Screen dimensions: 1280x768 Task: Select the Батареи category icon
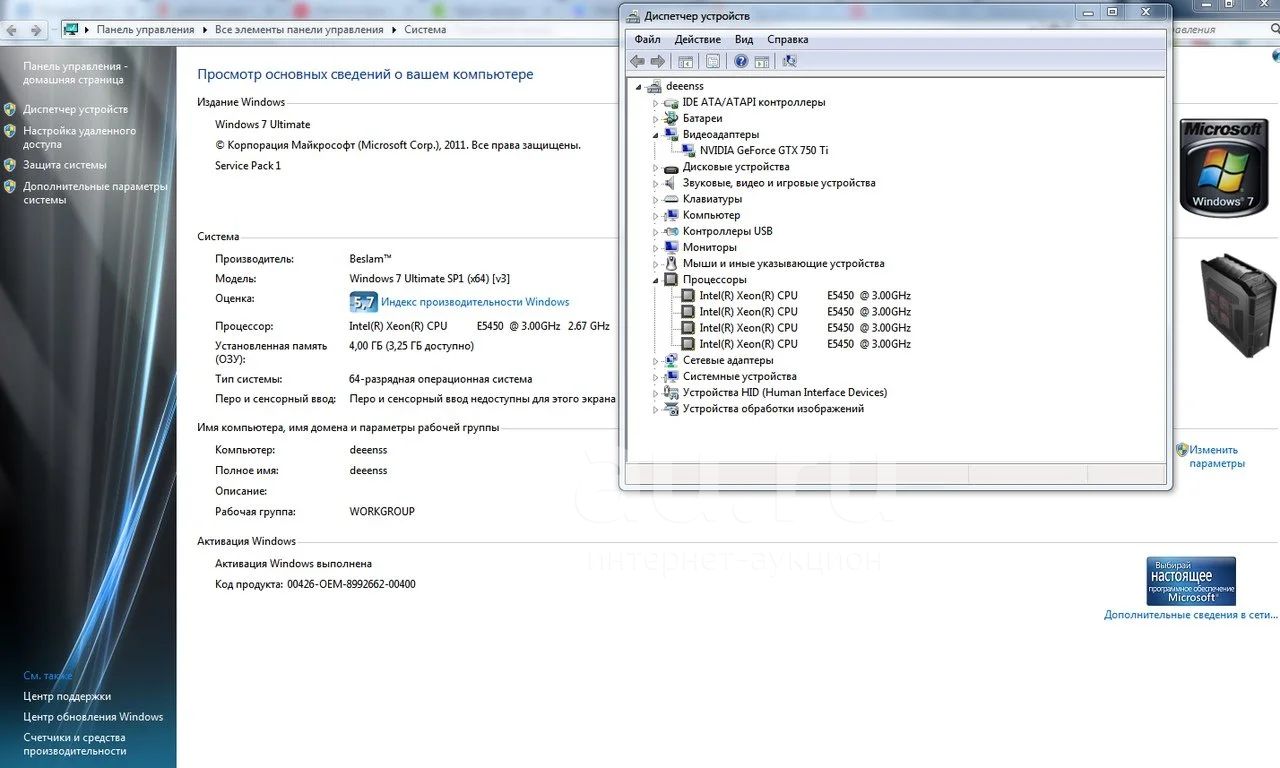[671, 118]
